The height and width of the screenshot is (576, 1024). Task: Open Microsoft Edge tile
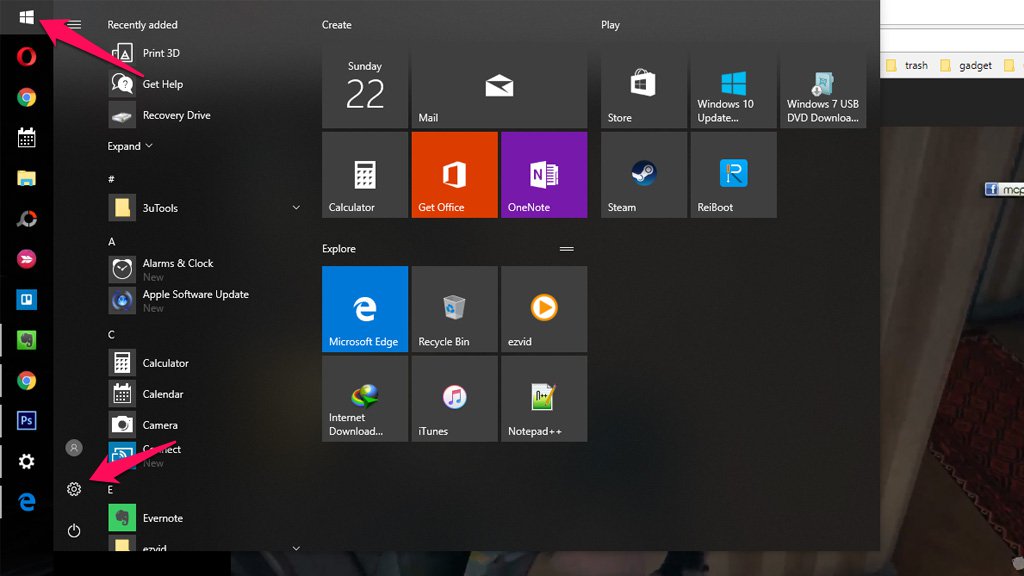364,309
